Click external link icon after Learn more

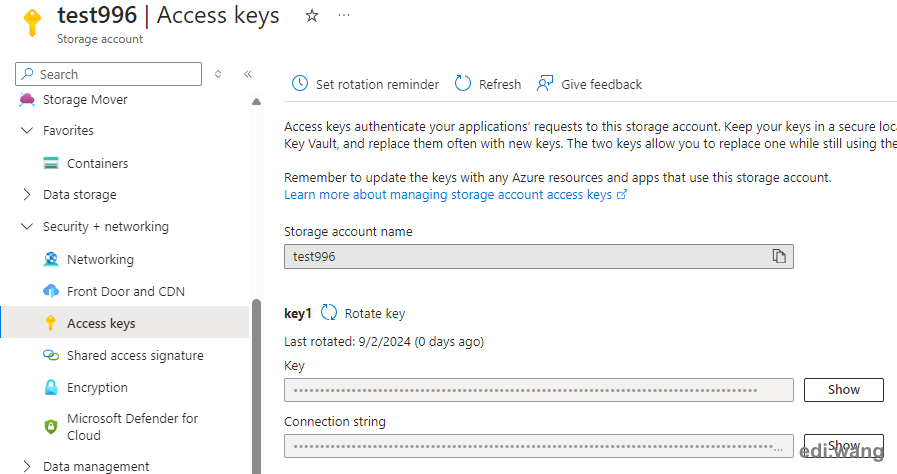pos(622,194)
